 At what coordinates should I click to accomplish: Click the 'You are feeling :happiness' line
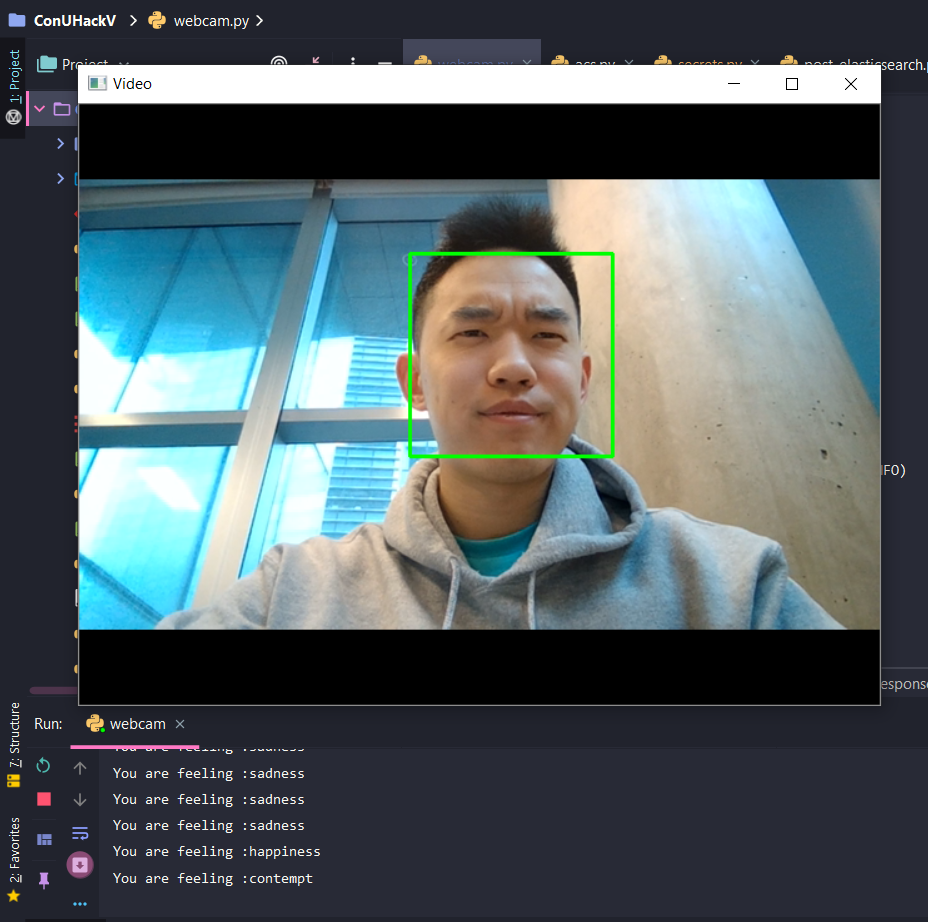tap(217, 852)
